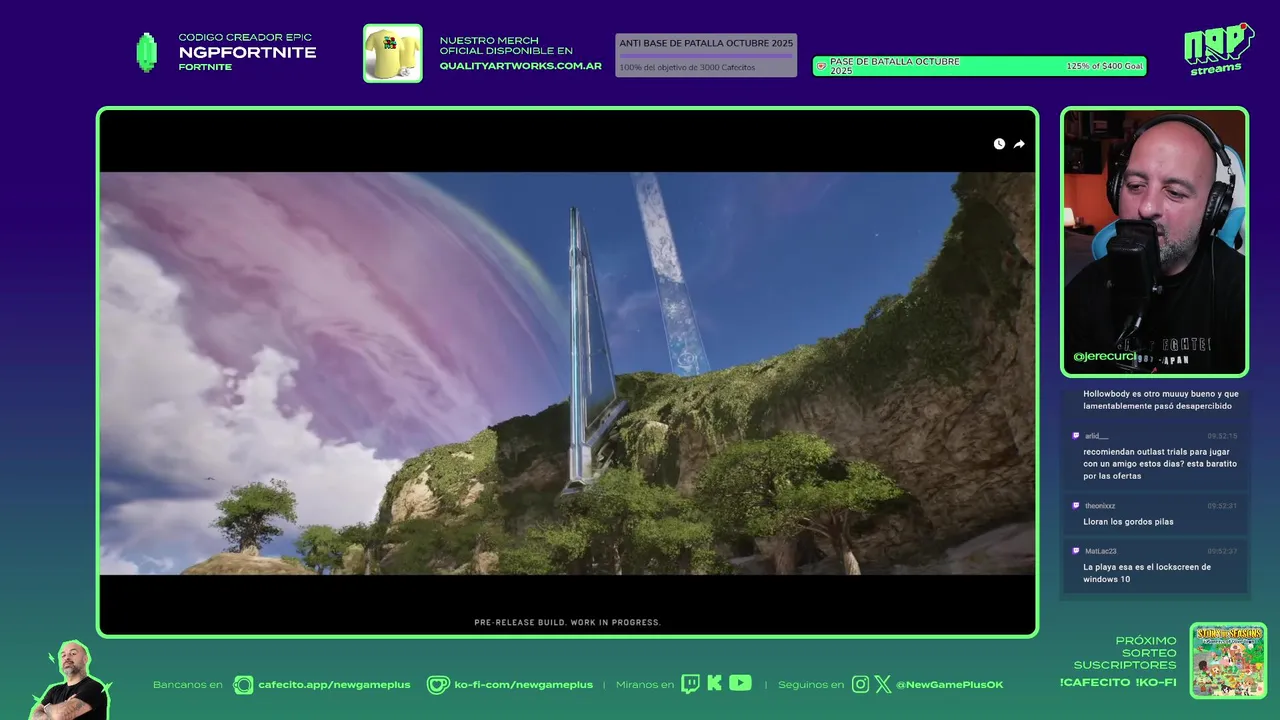The width and height of the screenshot is (1280, 720).
Task: Click the '100% del objetivo de 3000 Cafecitos' text
Action: click(x=687, y=68)
